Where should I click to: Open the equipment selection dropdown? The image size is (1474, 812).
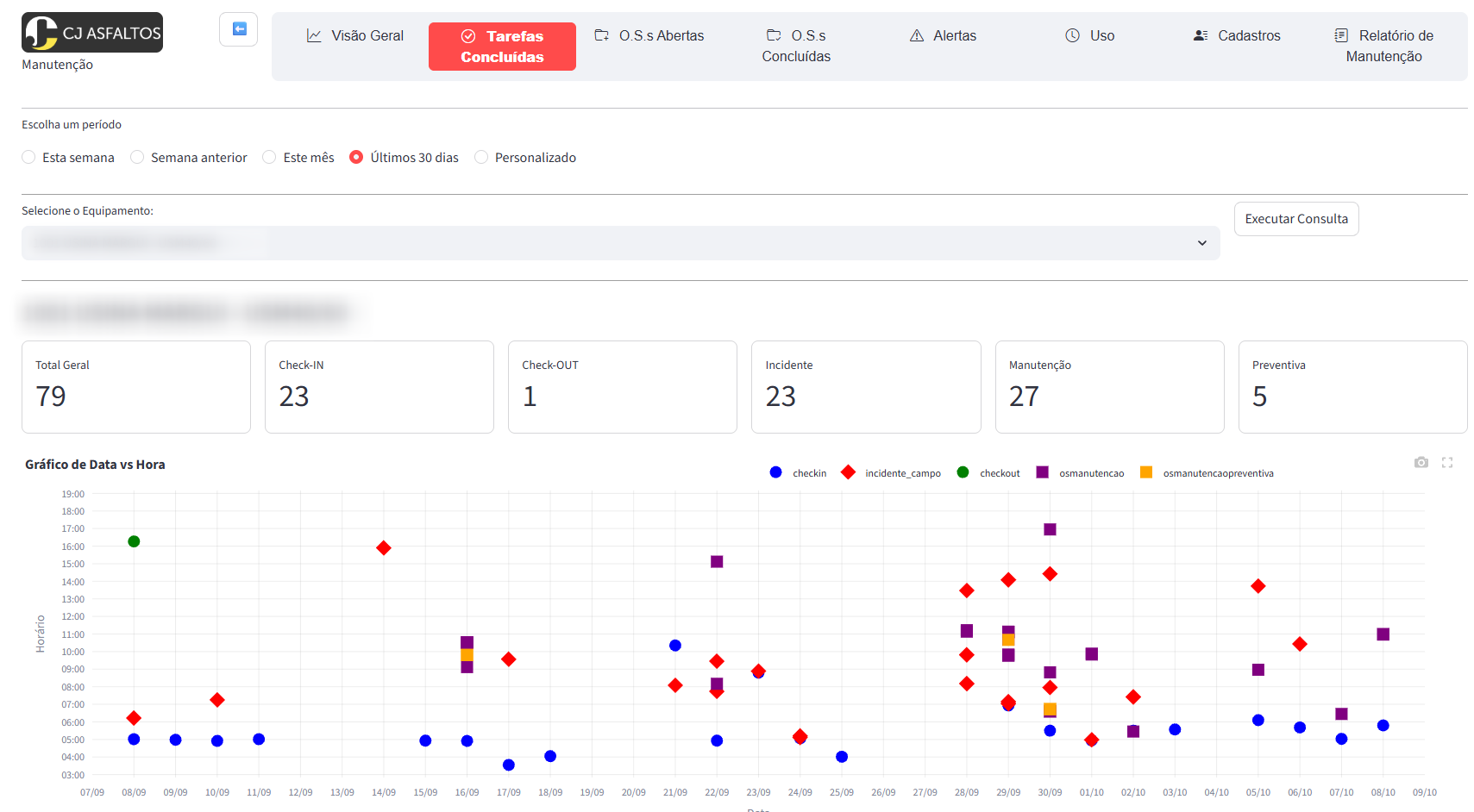coord(620,243)
